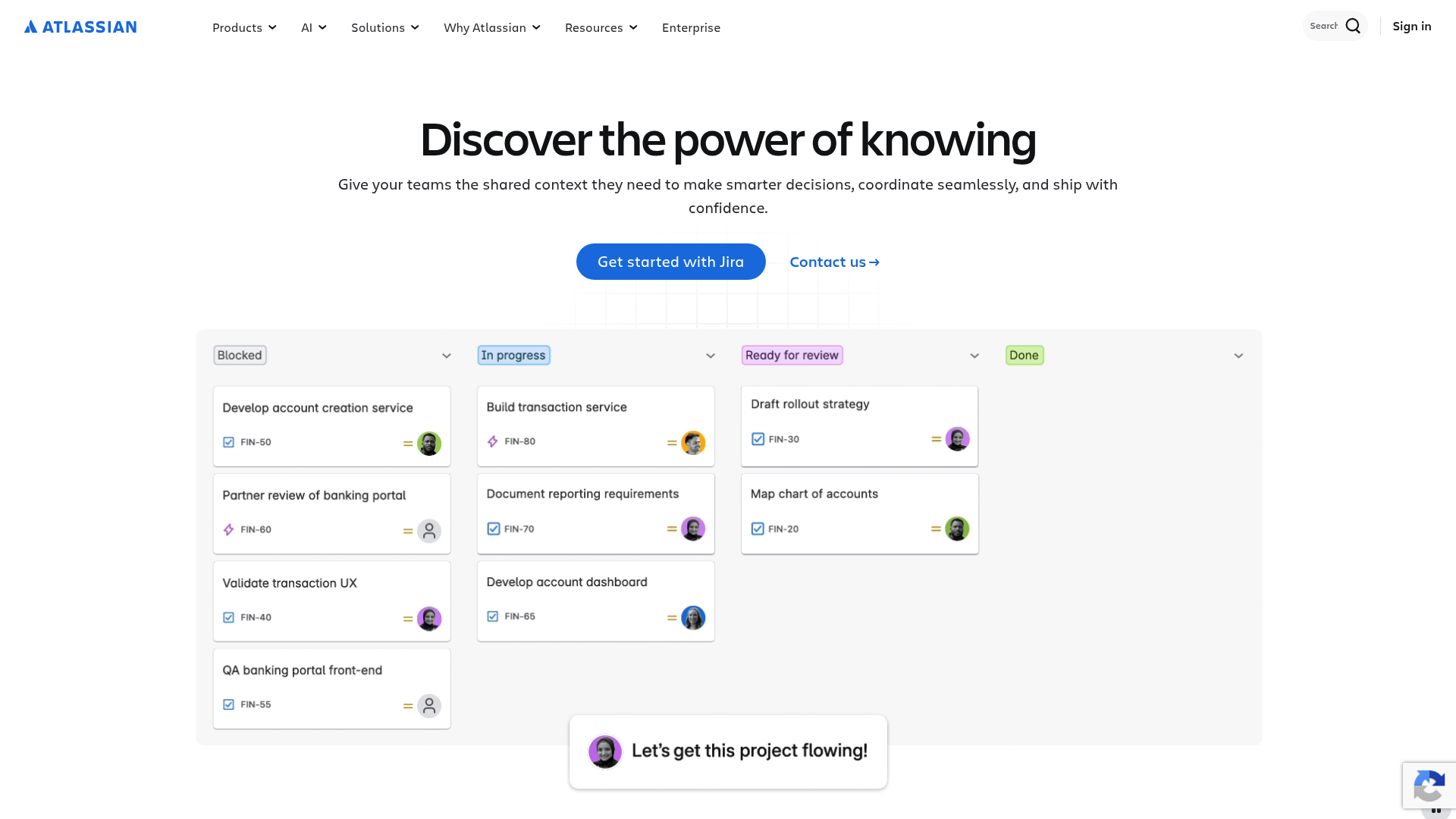
Task: Click the lightning epic icon beside FIN-60
Action: (x=228, y=529)
